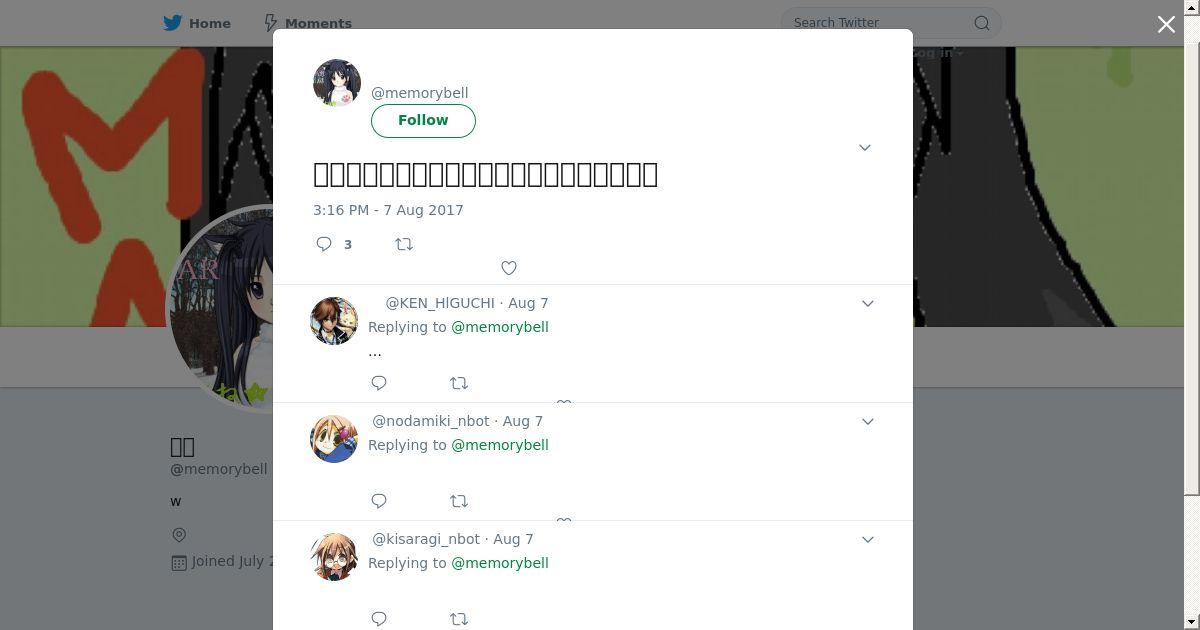
Task: Open the main tweet's more options chevron
Action: click(865, 148)
